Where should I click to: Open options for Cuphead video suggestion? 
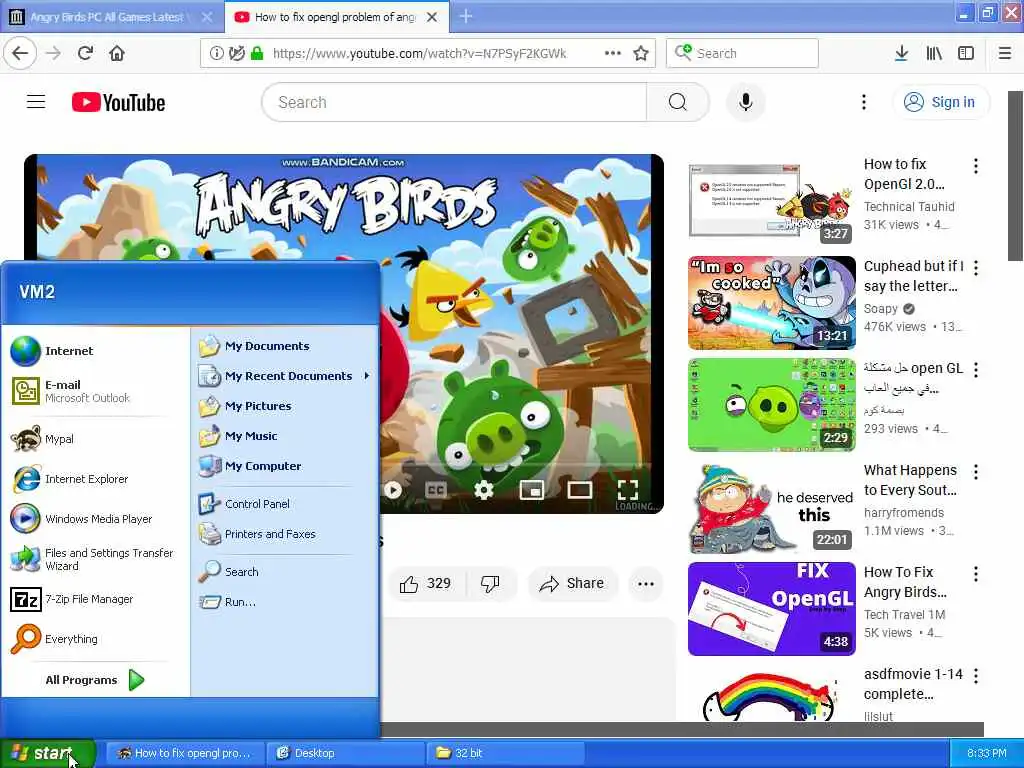976,268
